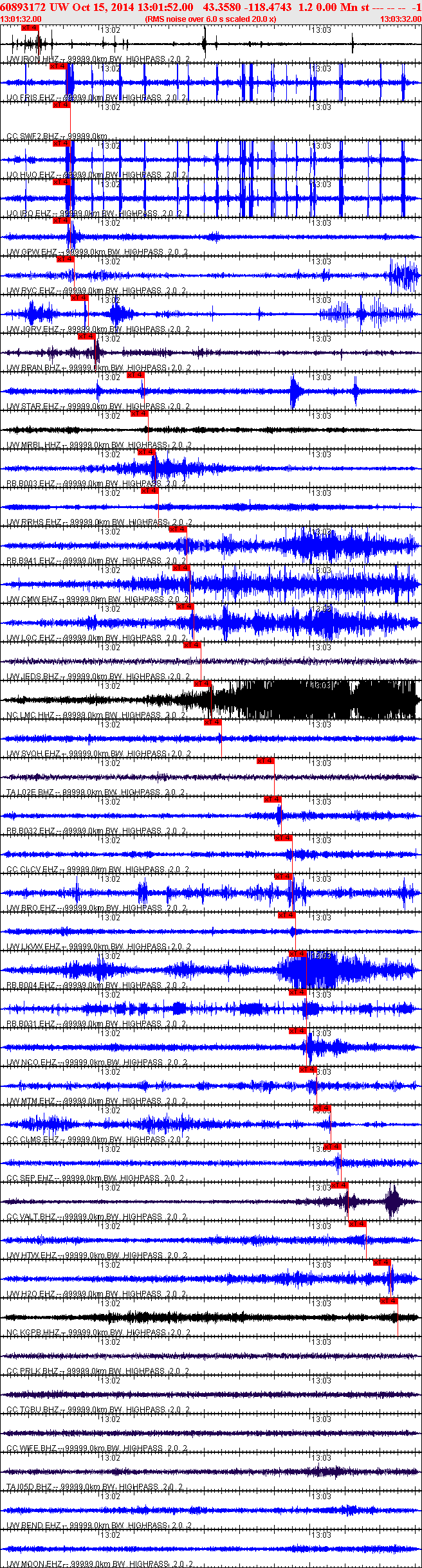The height and width of the screenshot is (1568, 422).
Task: Click the UW RVC EHZ station label
Action: pyautogui.click(x=30, y=291)
